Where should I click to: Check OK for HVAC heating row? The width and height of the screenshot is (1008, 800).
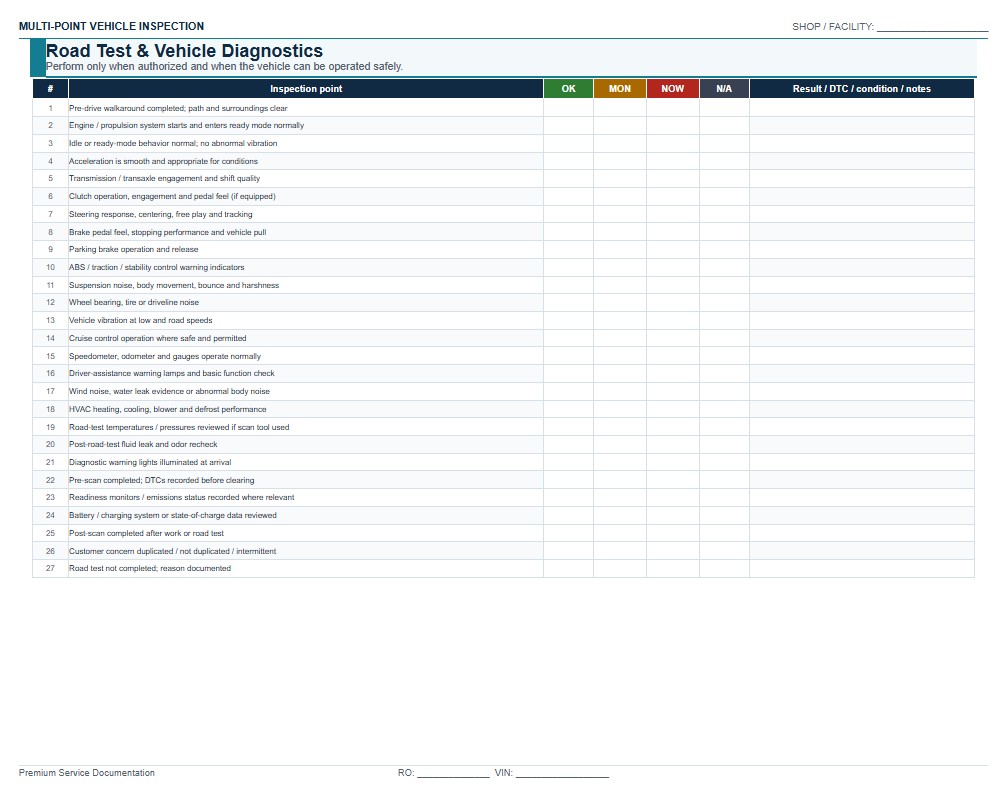click(568, 410)
